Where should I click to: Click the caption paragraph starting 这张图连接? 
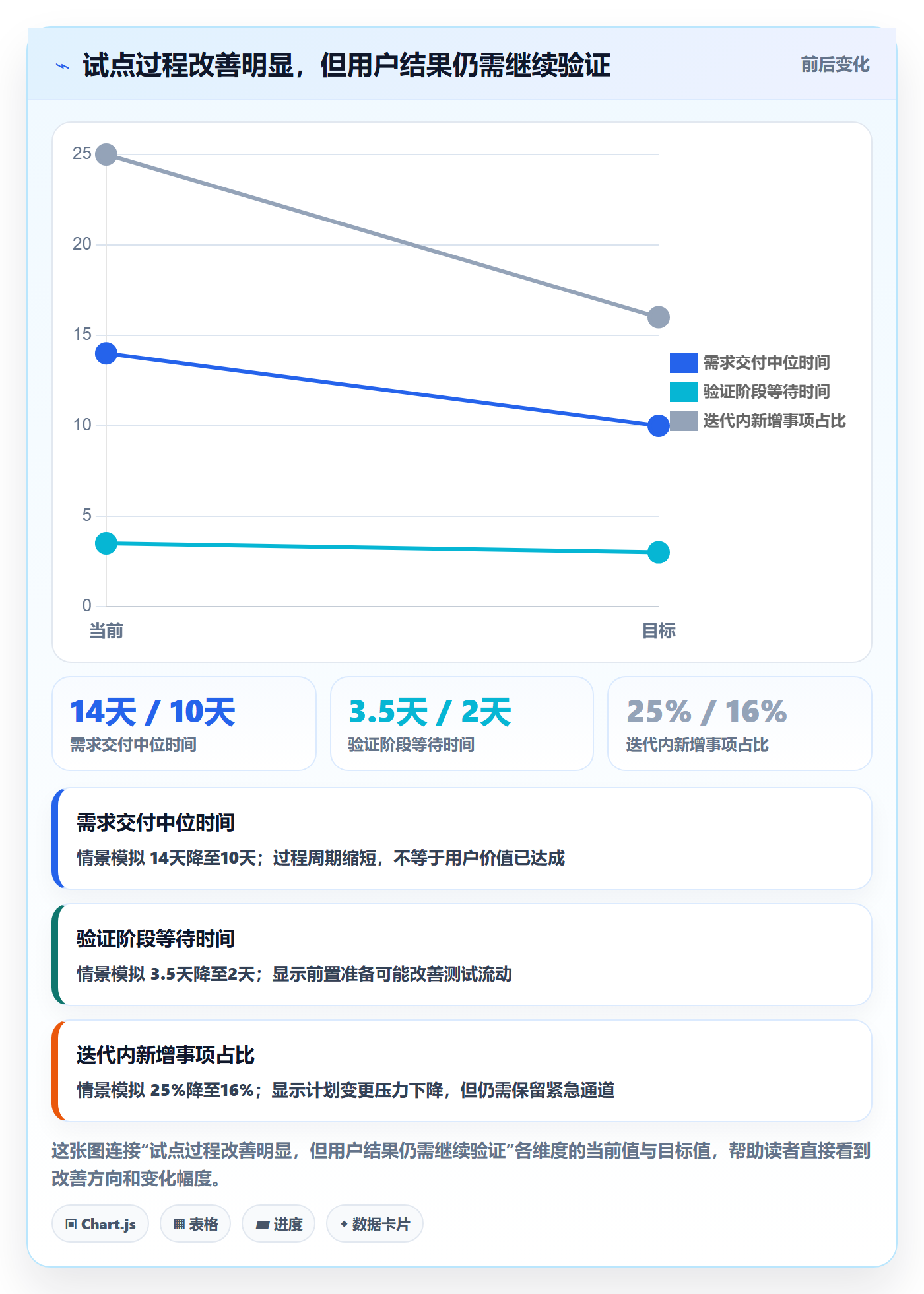coord(461,1165)
